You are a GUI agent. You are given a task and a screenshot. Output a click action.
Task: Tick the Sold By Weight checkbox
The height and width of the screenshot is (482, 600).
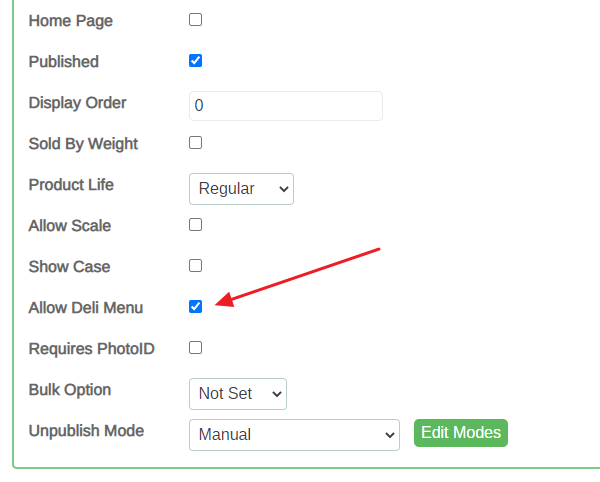[196, 143]
